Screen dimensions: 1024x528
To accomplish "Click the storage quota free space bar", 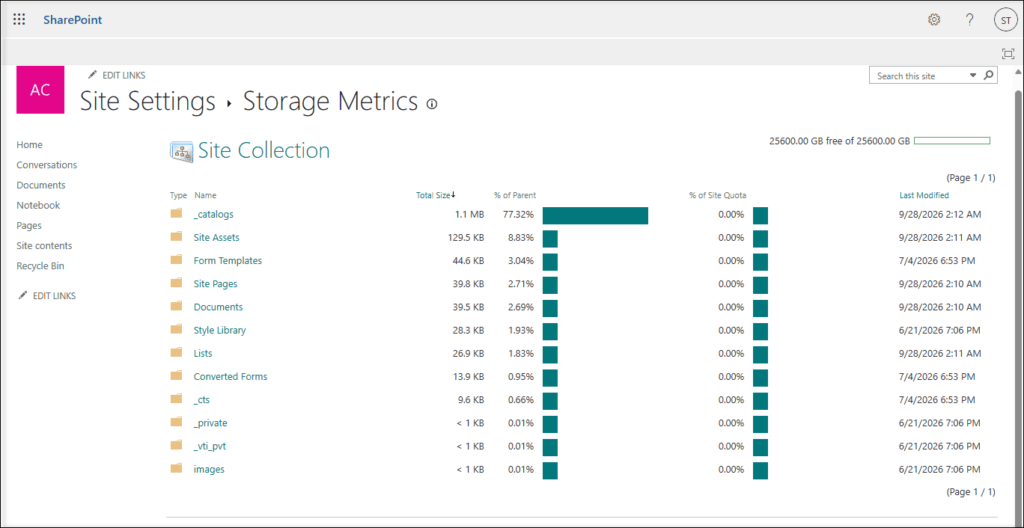I will pos(952,140).
